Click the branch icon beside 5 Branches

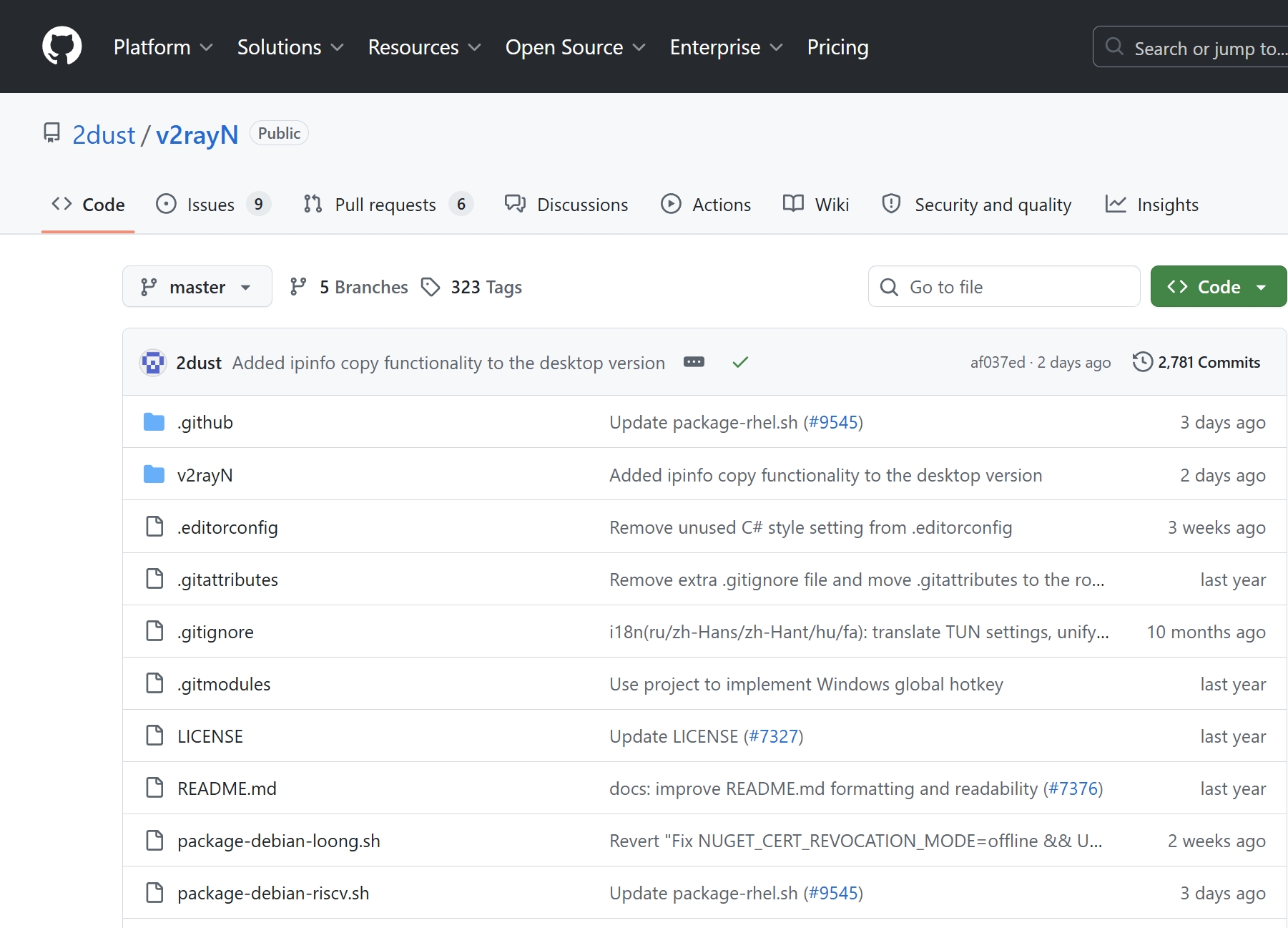tap(298, 287)
